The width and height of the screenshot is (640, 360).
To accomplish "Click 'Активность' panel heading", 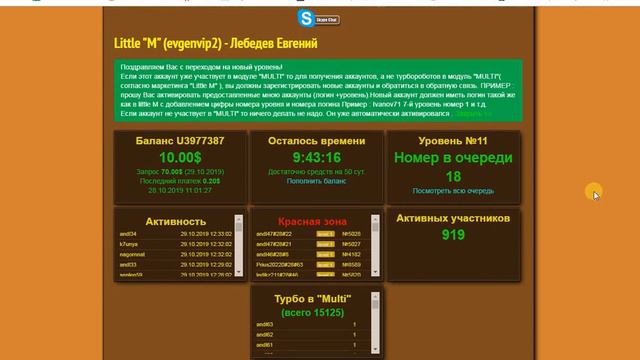I will (176, 222).
